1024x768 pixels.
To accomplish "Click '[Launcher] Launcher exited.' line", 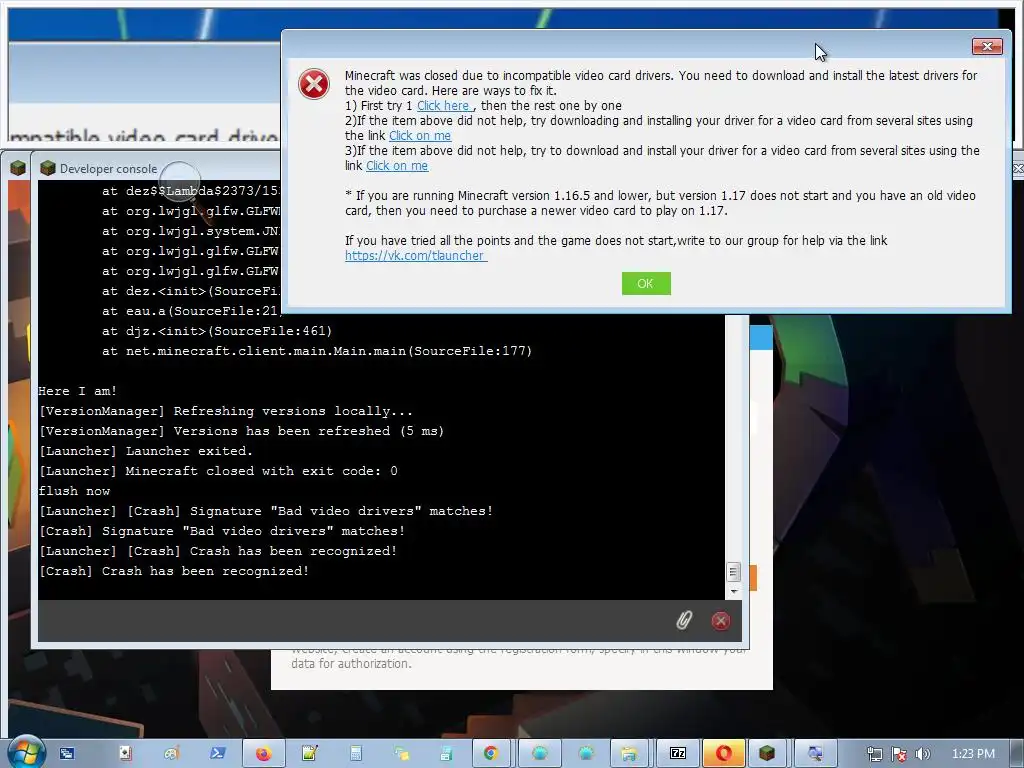I will 146,451.
